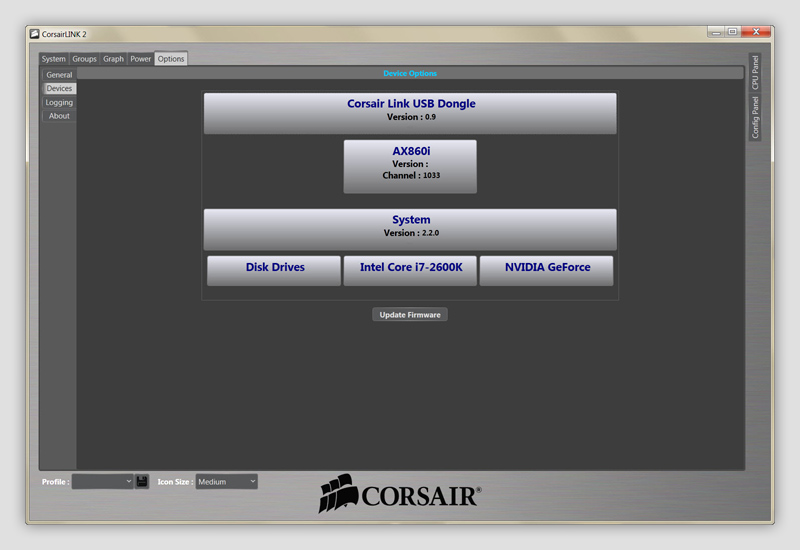Open the About options section
This screenshot has height=550, width=800.
59,116
